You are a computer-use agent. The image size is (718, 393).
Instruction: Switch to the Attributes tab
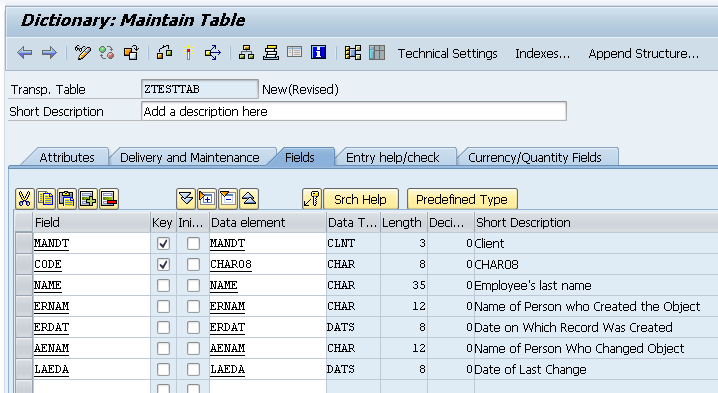67,157
